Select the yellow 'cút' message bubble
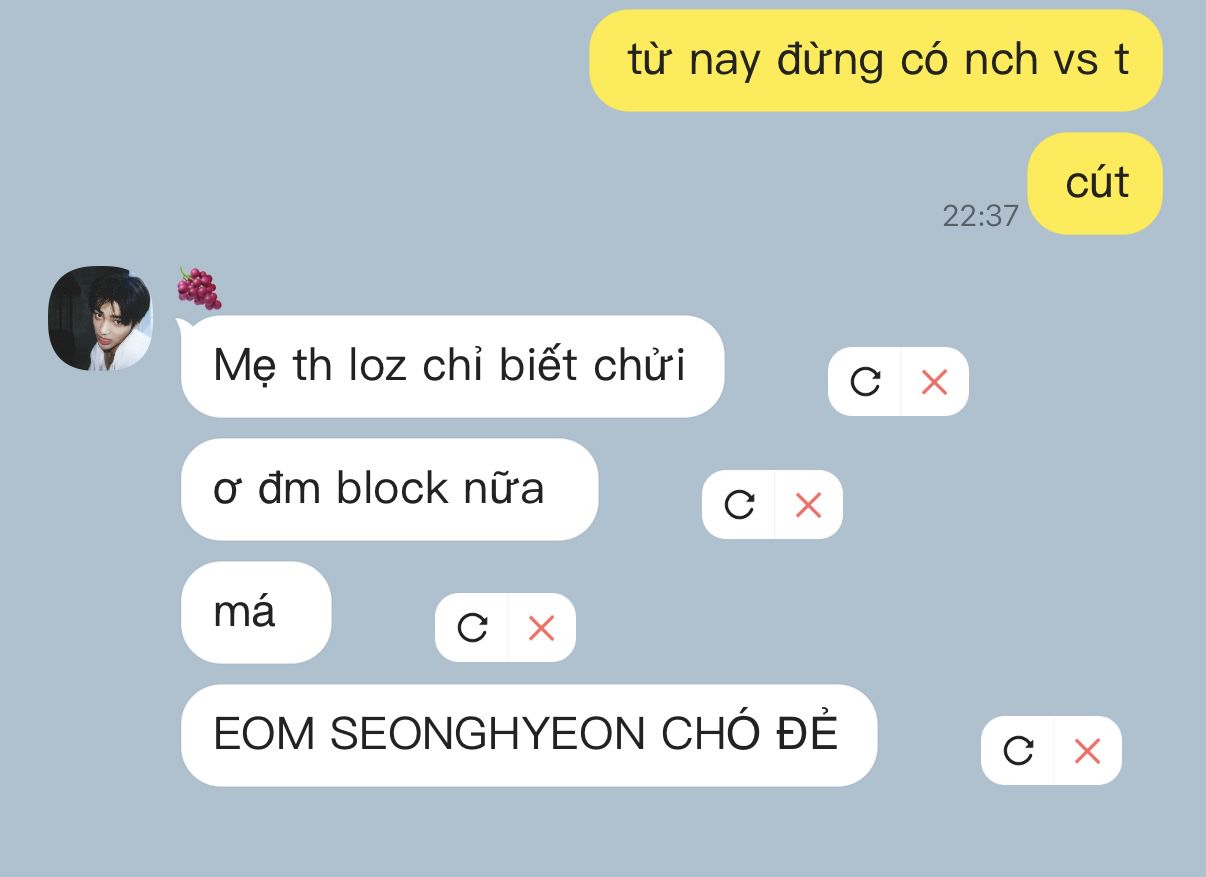This screenshot has width=1206, height=877. point(1095,183)
